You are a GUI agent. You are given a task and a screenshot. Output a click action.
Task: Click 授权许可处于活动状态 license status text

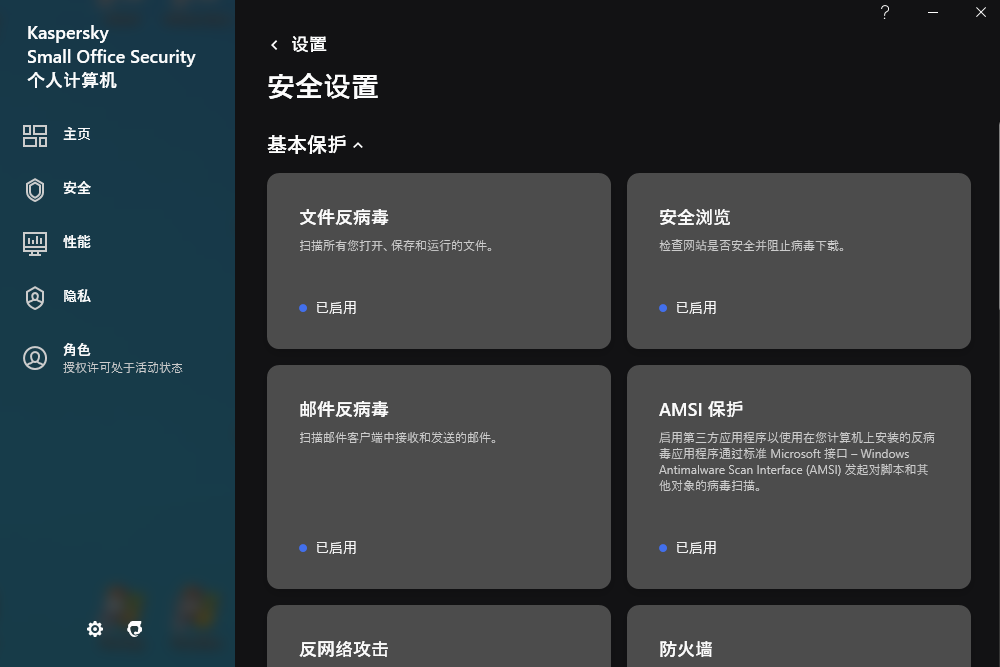[122, 368]
